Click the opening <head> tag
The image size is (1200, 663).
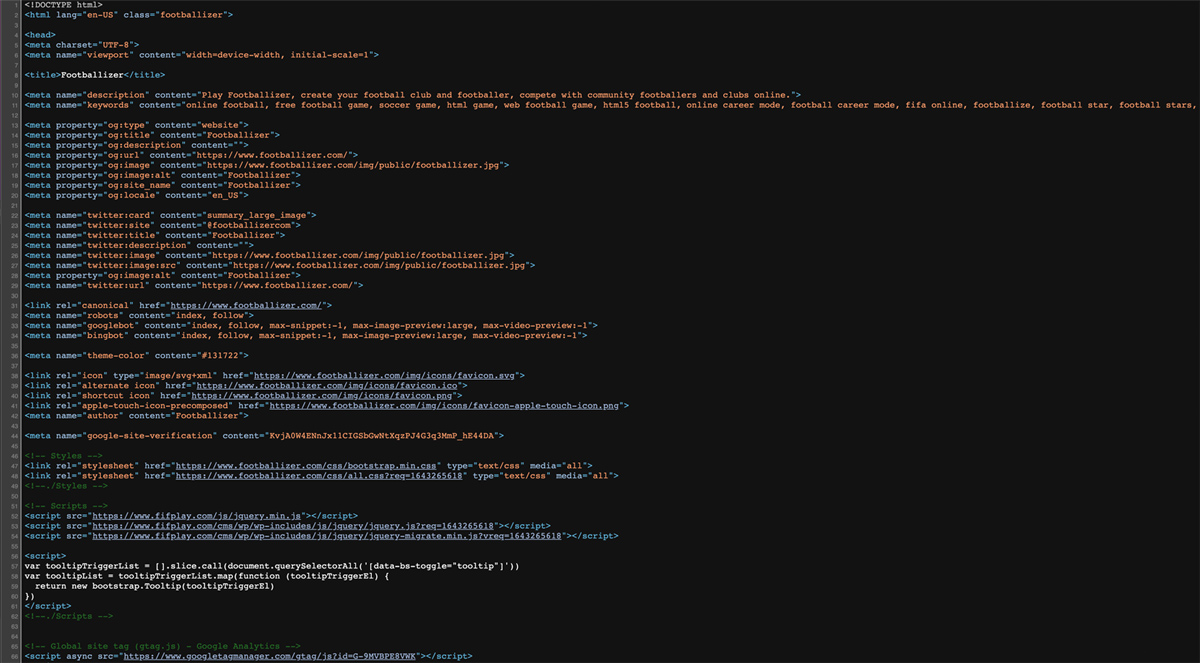point(39,35)
